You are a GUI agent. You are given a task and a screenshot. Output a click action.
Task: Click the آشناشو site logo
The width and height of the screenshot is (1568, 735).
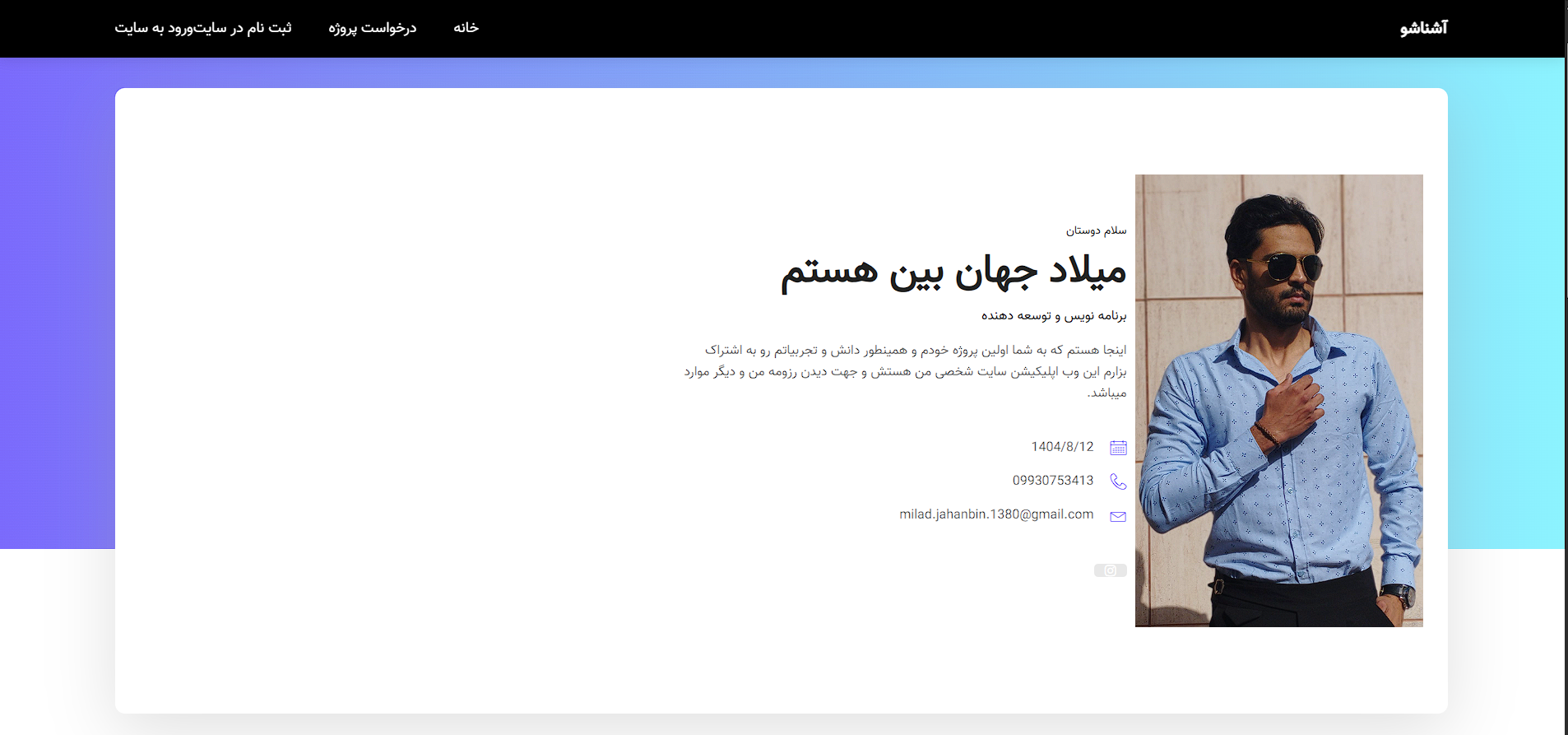coord(1423,28)
